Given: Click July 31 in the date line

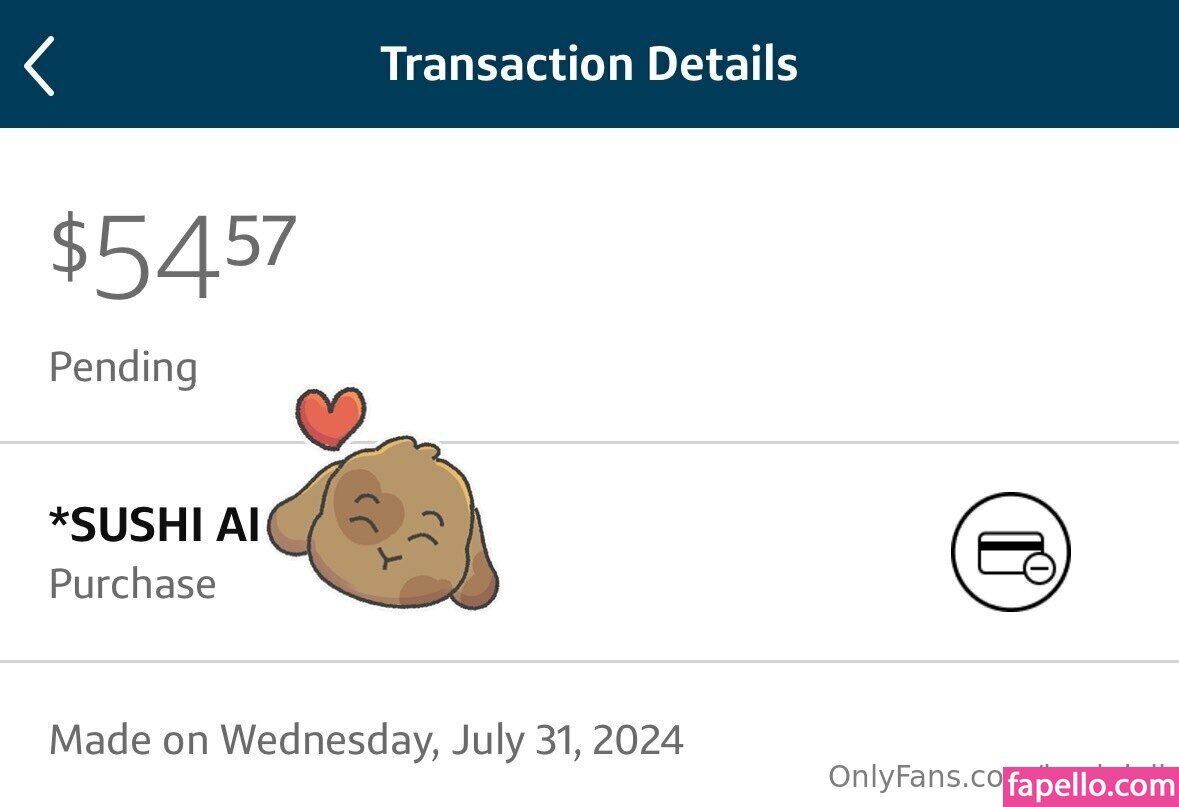Looking at the screenshot, I should (x=516, y=741).
